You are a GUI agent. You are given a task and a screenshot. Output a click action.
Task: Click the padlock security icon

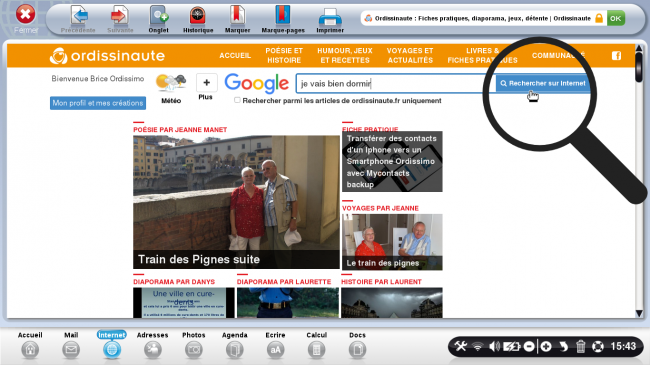(599, 18)
